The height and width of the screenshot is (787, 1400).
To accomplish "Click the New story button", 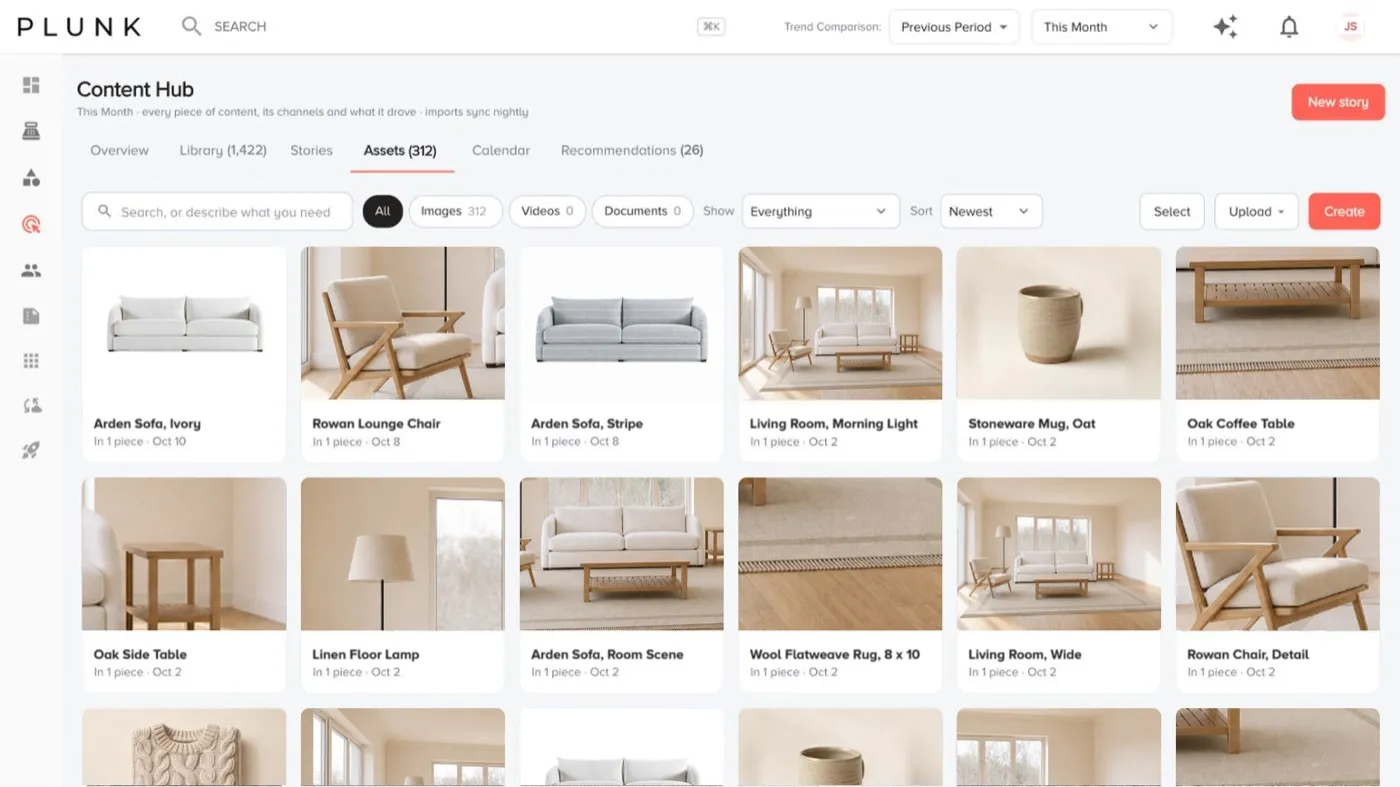I will 1338,102.
